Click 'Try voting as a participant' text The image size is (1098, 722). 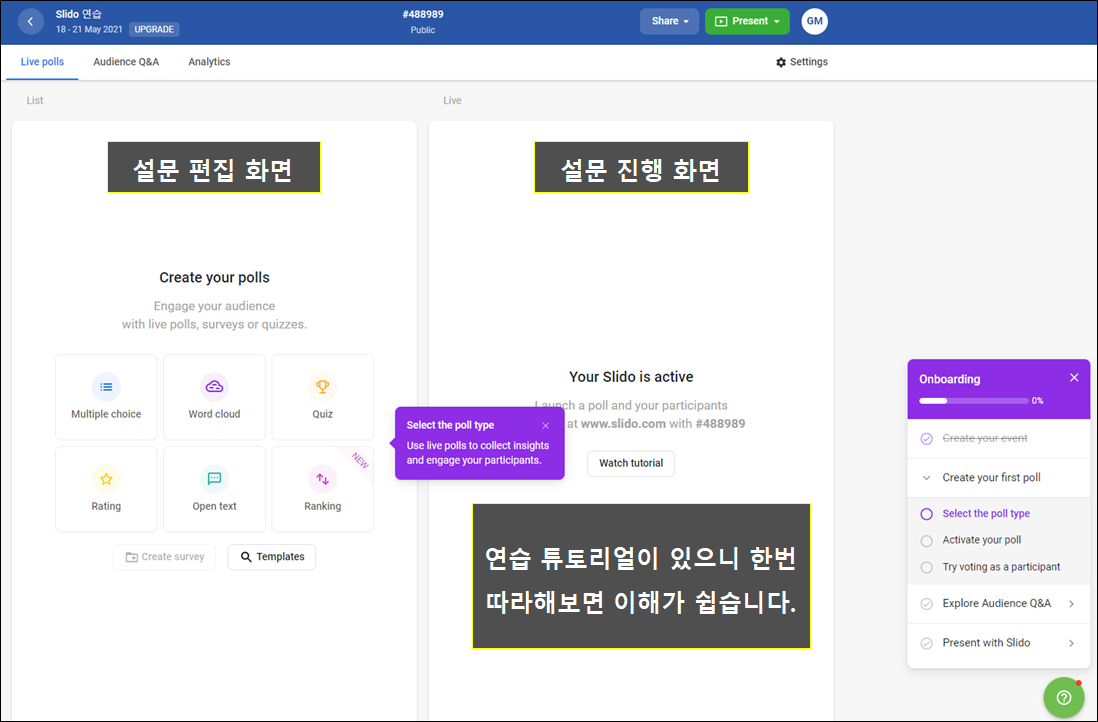pyautogui.click(x=1001, y=567)
